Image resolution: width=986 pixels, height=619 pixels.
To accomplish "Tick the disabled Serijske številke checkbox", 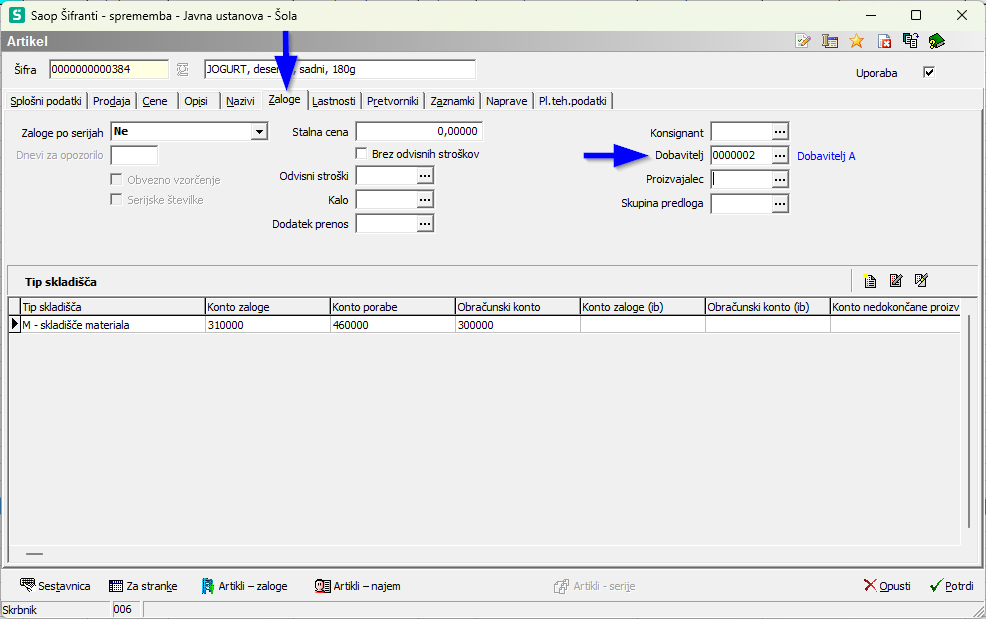I will click(116, 199).
